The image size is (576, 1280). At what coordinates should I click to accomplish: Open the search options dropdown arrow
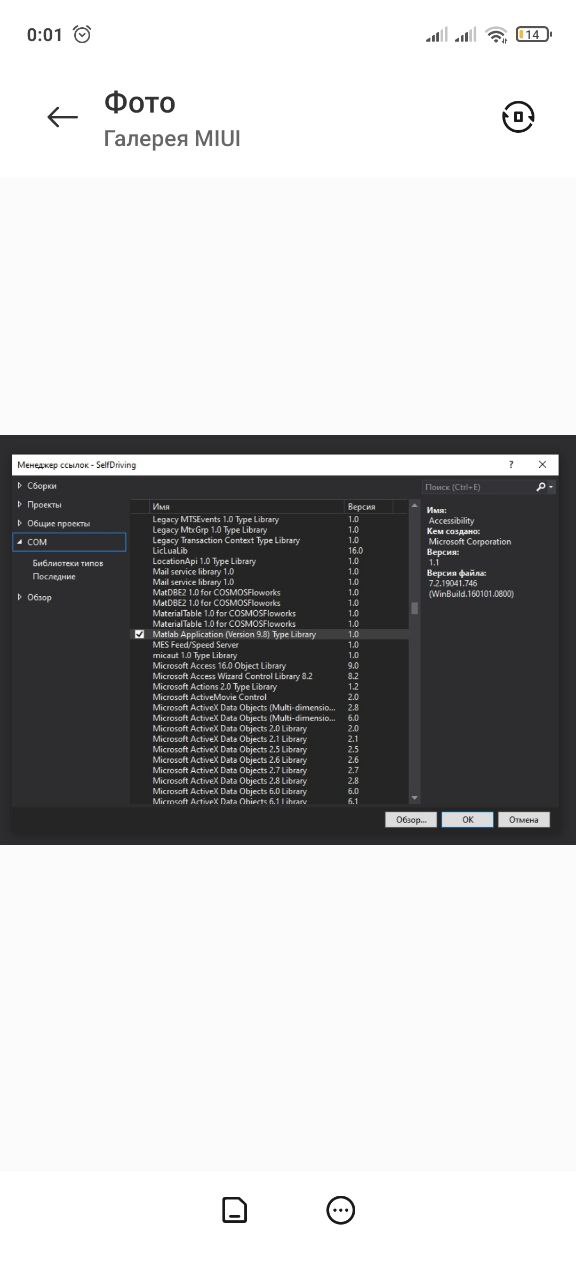(x=551, y=487)
